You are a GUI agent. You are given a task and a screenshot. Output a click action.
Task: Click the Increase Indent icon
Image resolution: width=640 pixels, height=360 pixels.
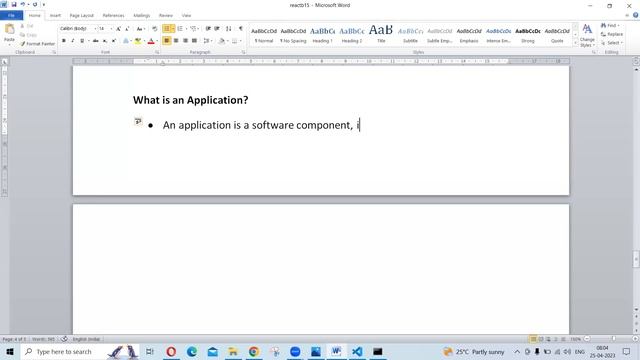(x=217, y=29)
